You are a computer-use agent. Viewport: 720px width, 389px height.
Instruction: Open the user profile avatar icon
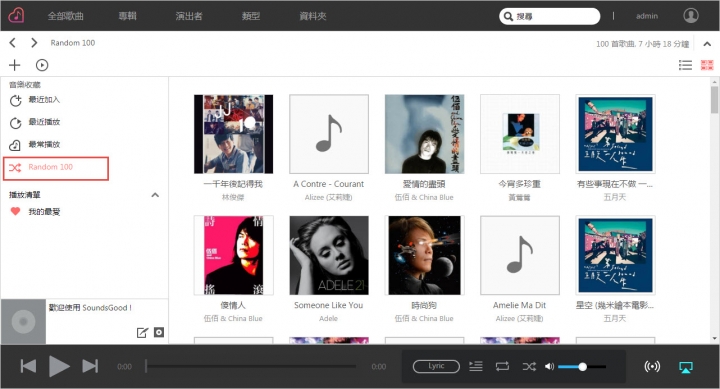tap(691, 16)
